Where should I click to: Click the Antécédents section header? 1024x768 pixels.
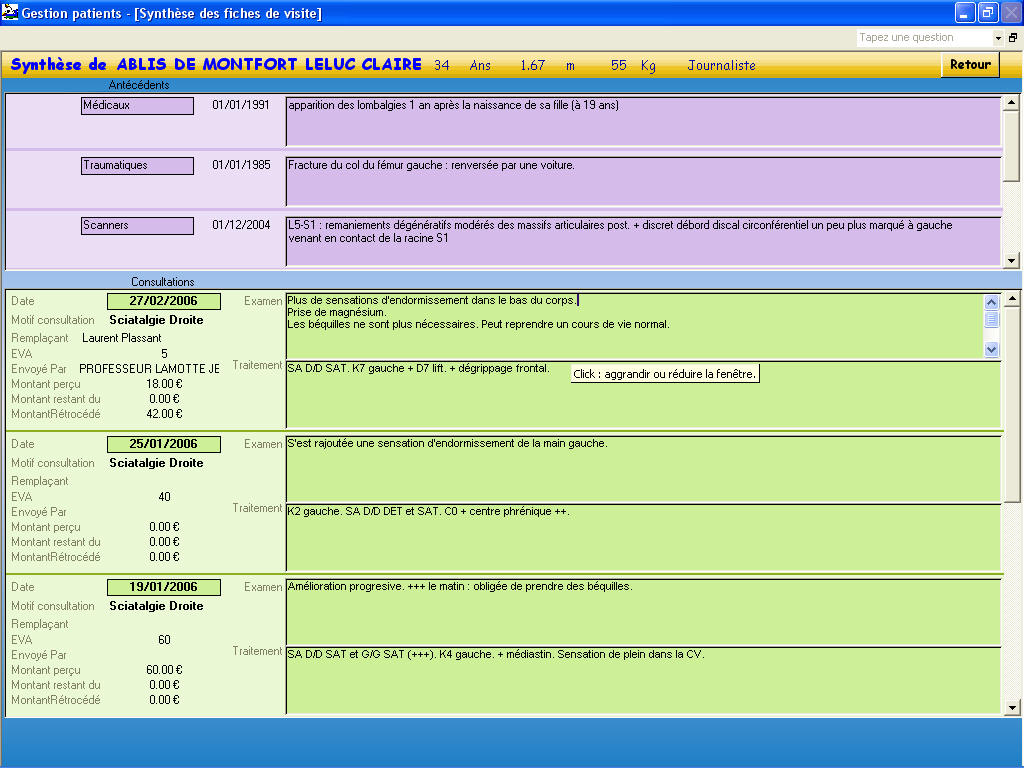(139, 85)
